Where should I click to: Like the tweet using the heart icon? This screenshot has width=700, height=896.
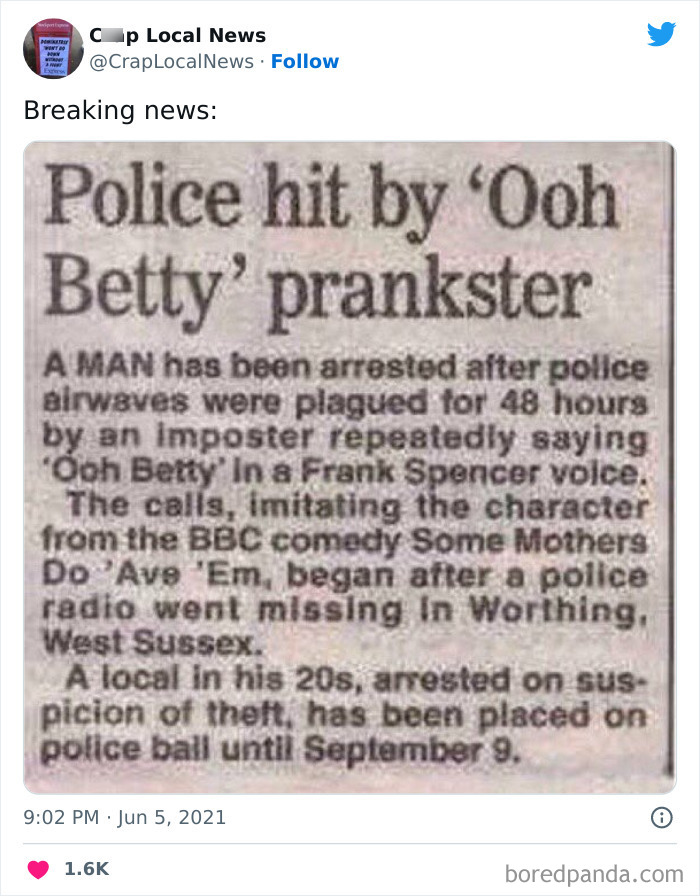[37, 870]
